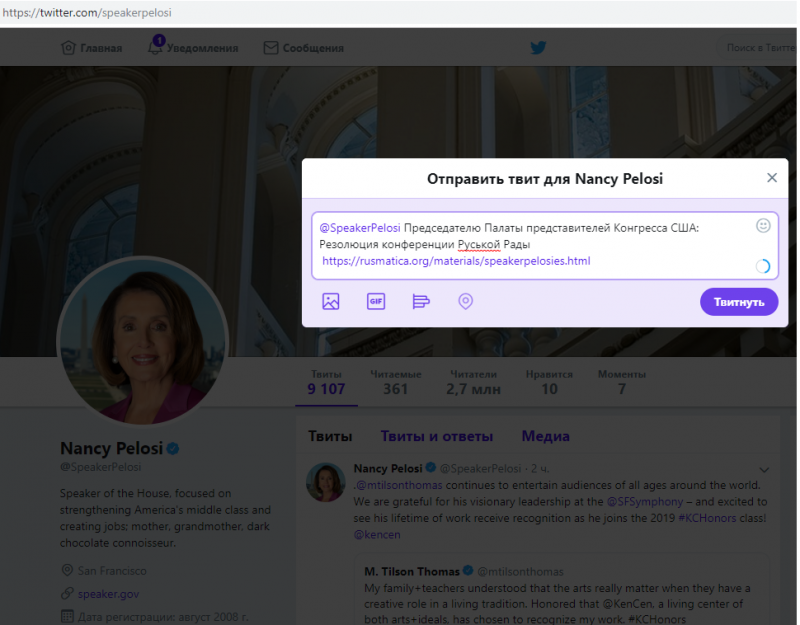This screenshot has width=800, height=625.
Task: Click the Nancy Pelosi avatar in tweet
Action: click(326, 482)
